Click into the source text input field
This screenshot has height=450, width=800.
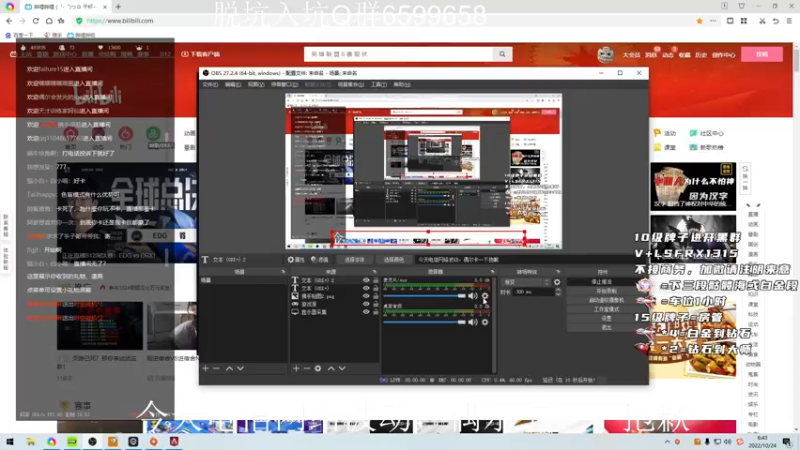530,260
